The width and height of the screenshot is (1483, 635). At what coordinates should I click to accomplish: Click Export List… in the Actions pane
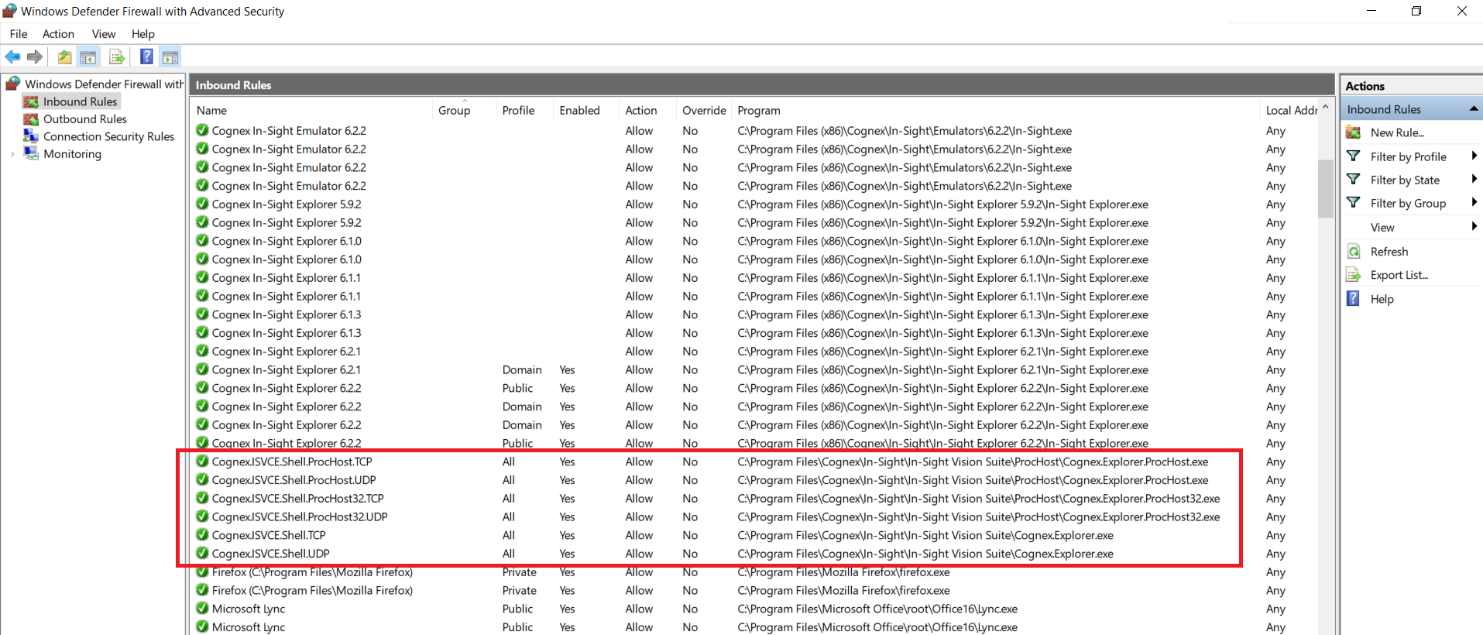(1398, 275)
